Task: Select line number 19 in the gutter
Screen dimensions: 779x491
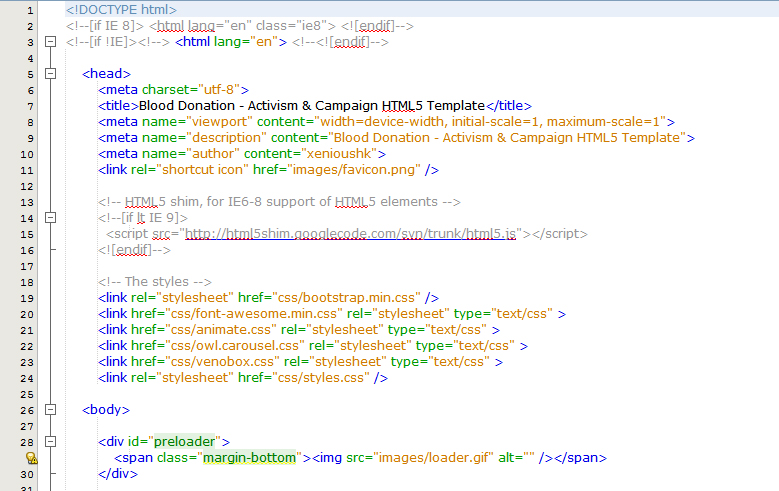Action: [27, 298]
